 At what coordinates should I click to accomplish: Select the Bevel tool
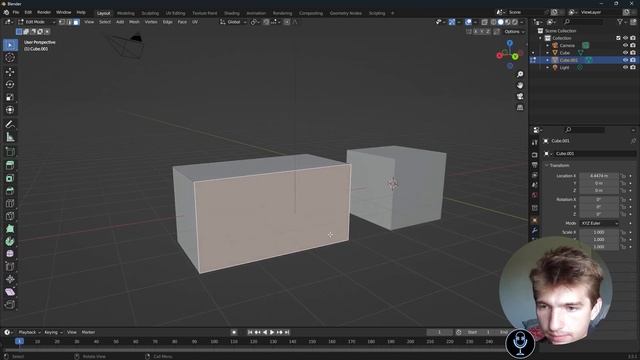click(10, 191)
